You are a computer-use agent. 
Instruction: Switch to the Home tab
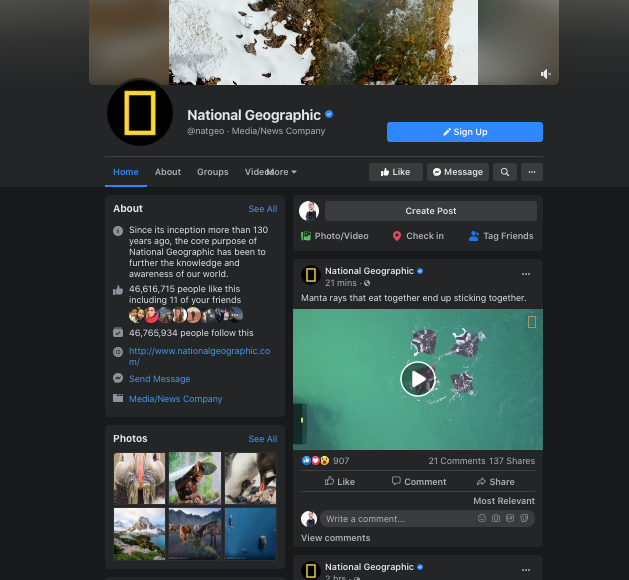[126, 172]
